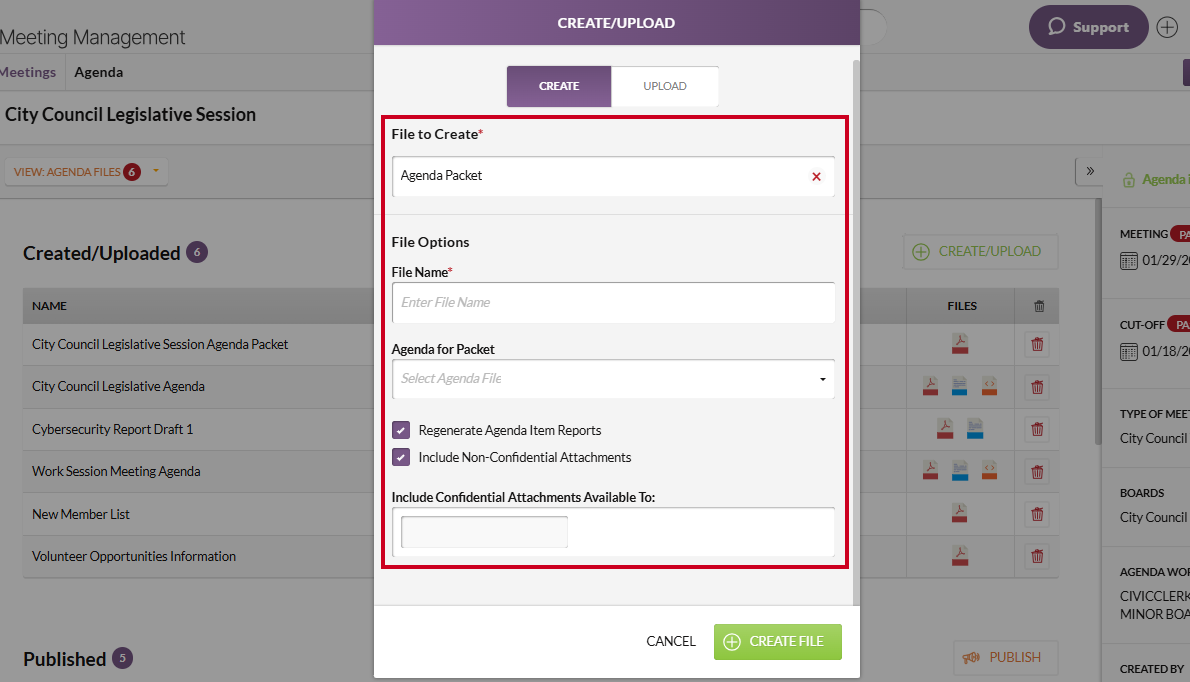Viewport: 1190px width, 682px height.
Task: Open PDF of Volunteer Opportunities Information
Action: [960, 556]
